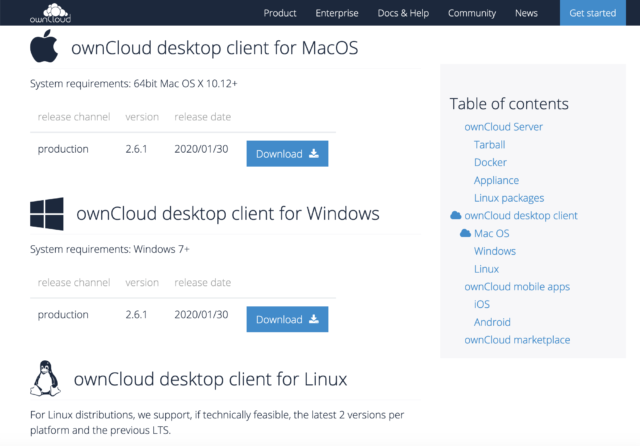Open the Android contents link
The width and height of the screenshot is (640, 446).
coord(492,322)
